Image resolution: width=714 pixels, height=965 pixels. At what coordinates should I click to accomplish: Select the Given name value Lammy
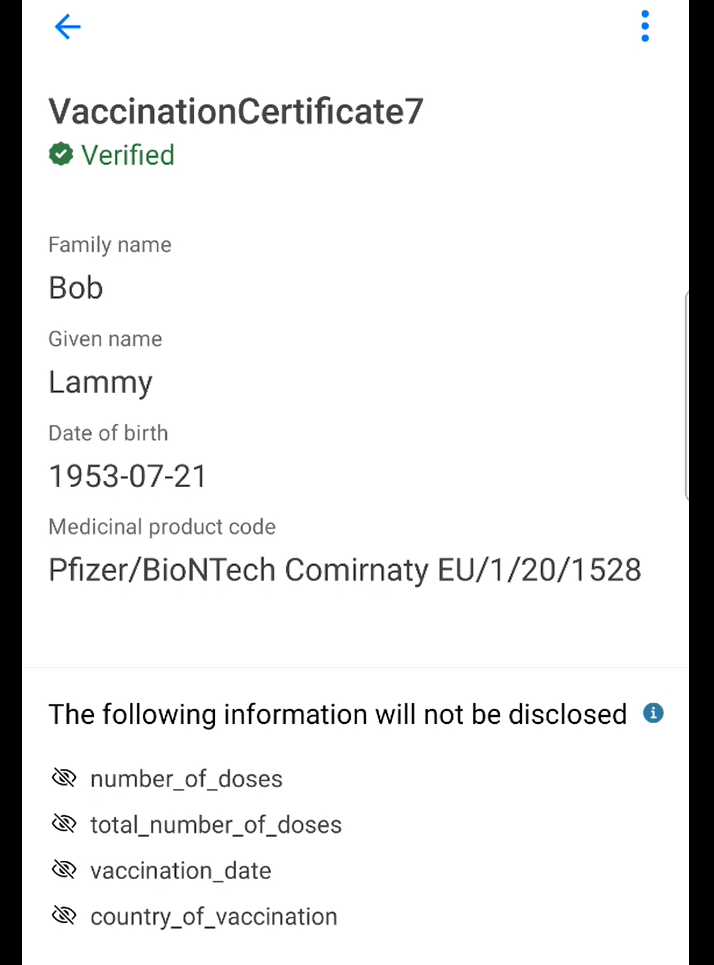tap(100, 382)
